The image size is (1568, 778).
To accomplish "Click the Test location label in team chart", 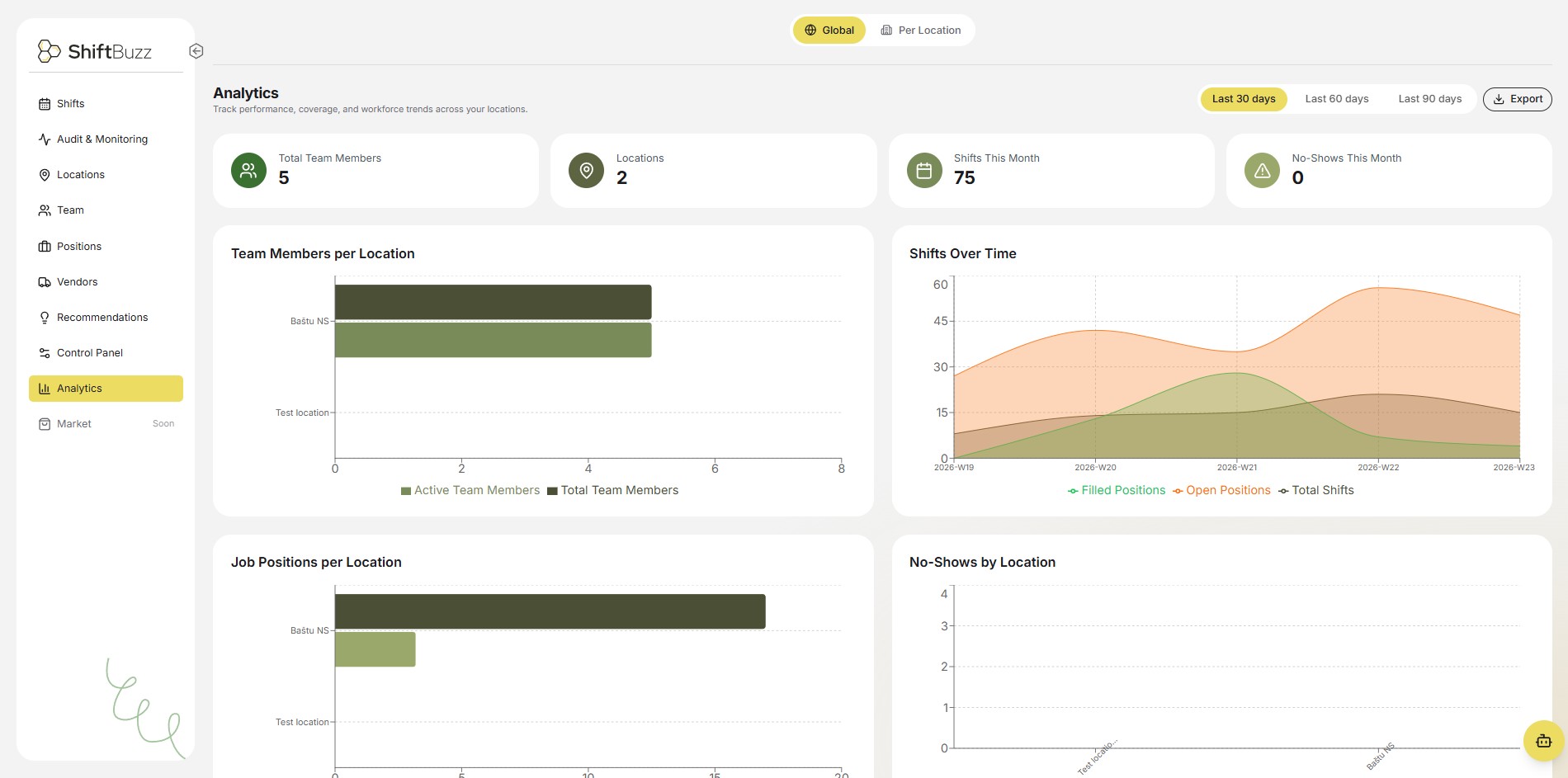I will coord(302,413).
